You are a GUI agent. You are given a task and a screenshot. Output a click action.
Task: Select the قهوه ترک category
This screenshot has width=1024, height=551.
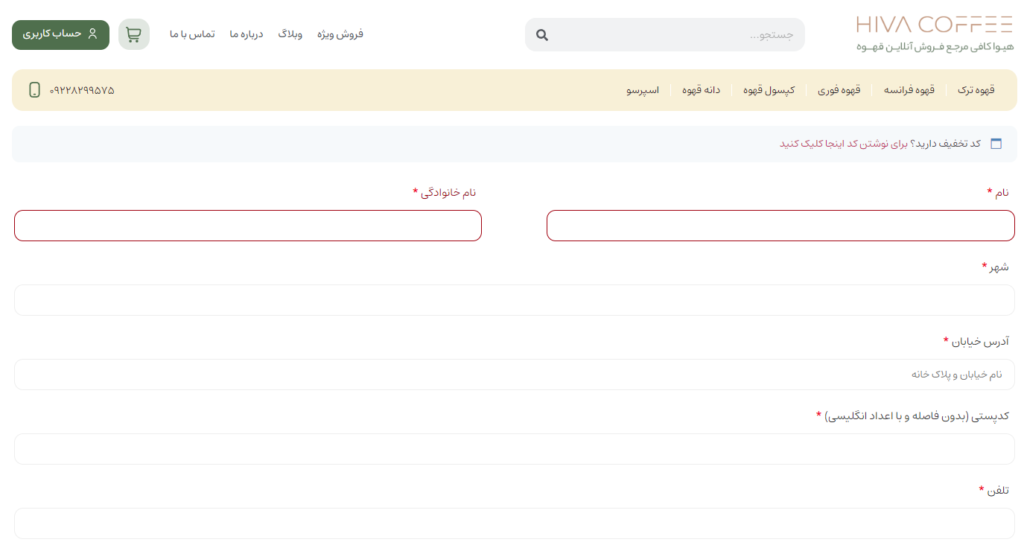point(976,90)
